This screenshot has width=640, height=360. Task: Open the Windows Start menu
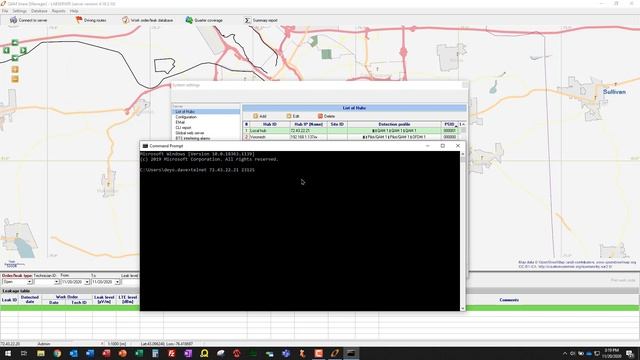(8, 353)
